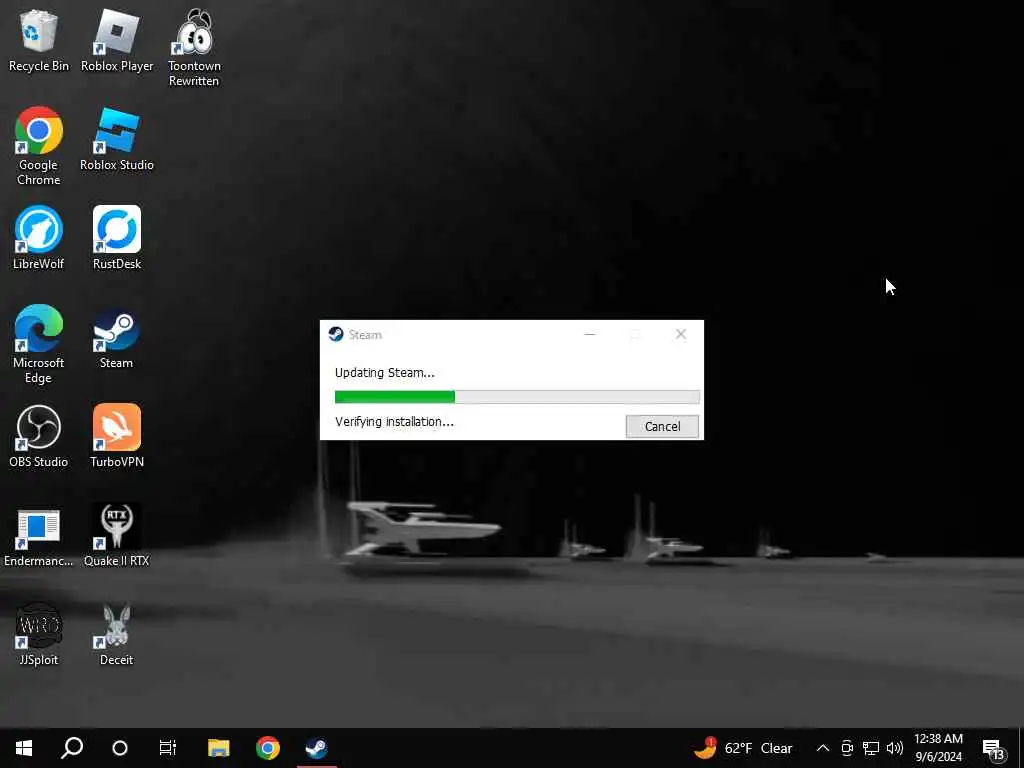The height and width of the screenshot is (768, 1024).
Task: Open File Explorer from the taskbar
Action: click(219, 748)
